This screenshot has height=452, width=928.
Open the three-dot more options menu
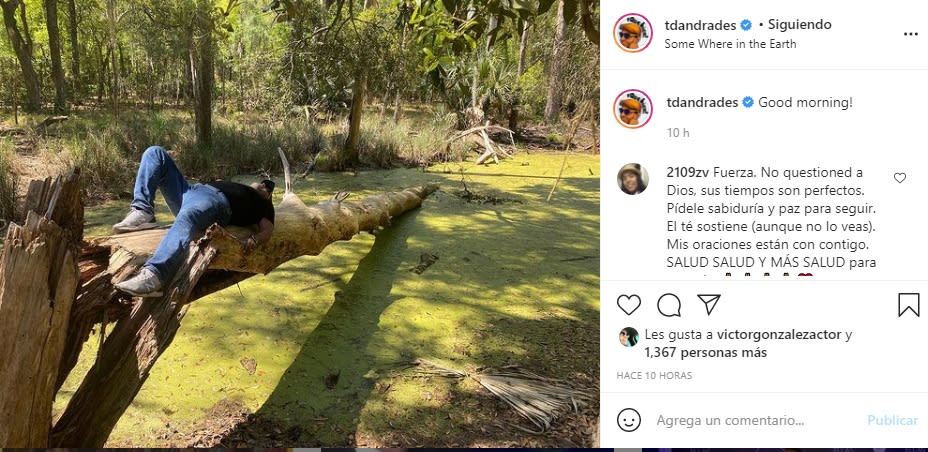coord(910,33)
